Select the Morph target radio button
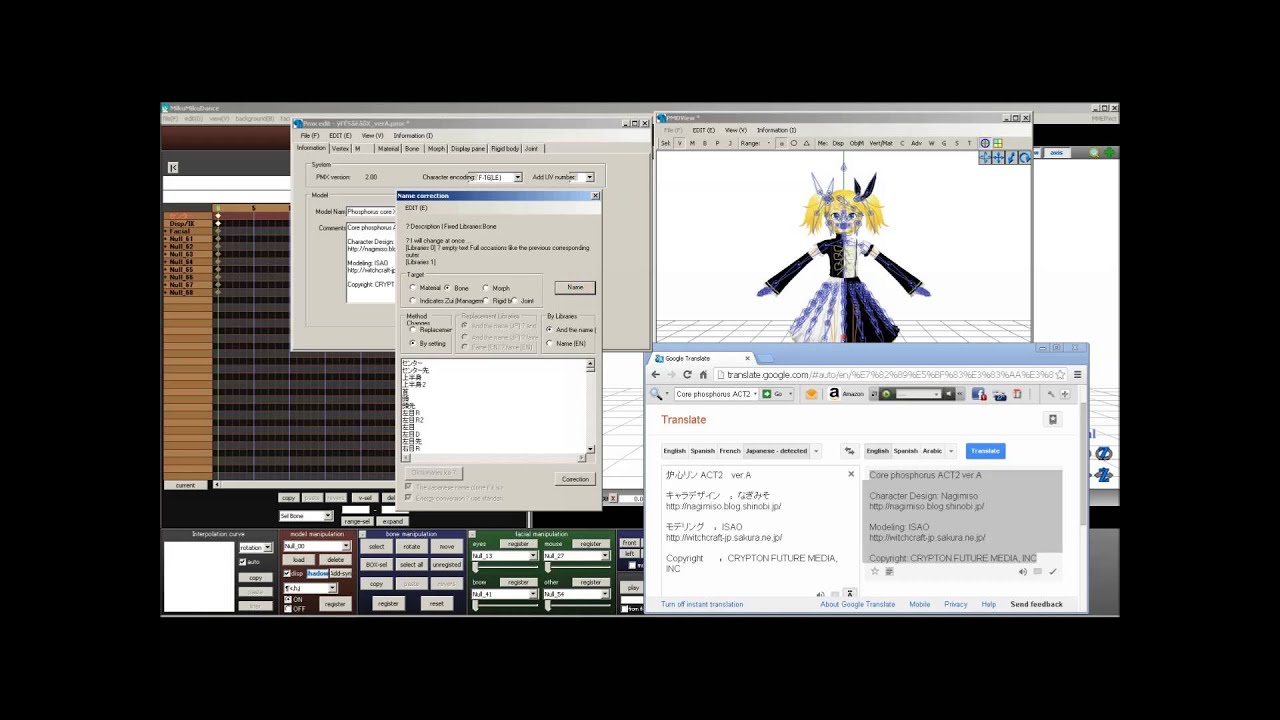1280x720 pixels. click(x=486, y=288)
